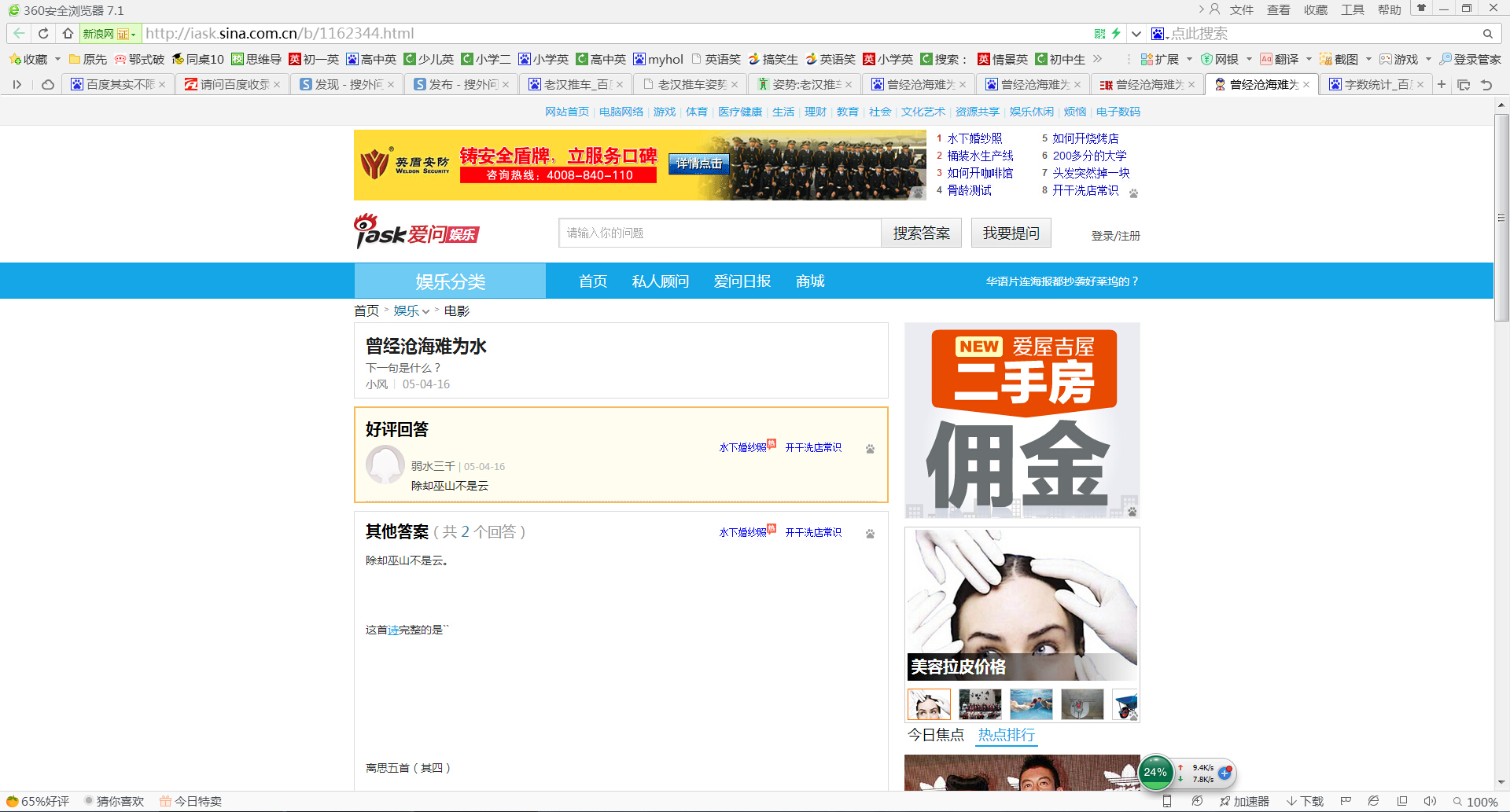Screen dimensions: 1510x812
Task: Open the 加速器 accelerator in the status bar
Action: tap(1244, 801)
